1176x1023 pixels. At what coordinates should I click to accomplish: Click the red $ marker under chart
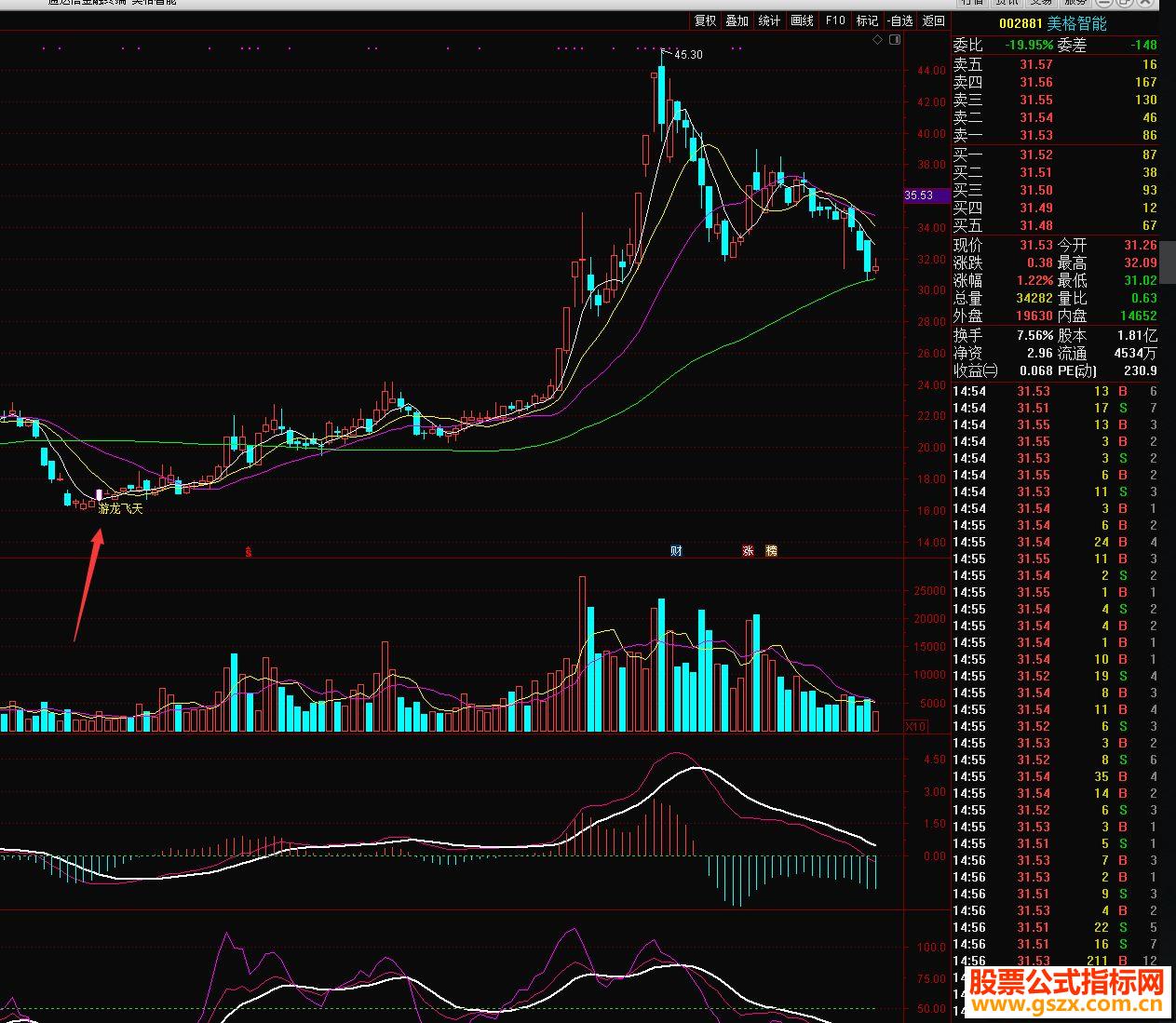coord(248,551)
